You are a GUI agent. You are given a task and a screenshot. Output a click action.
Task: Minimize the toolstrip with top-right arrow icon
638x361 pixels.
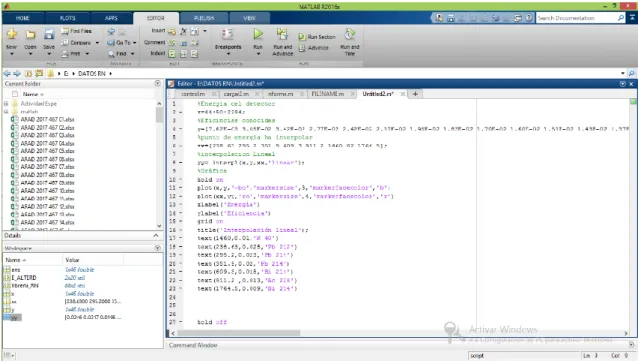[x=632, y=18]
